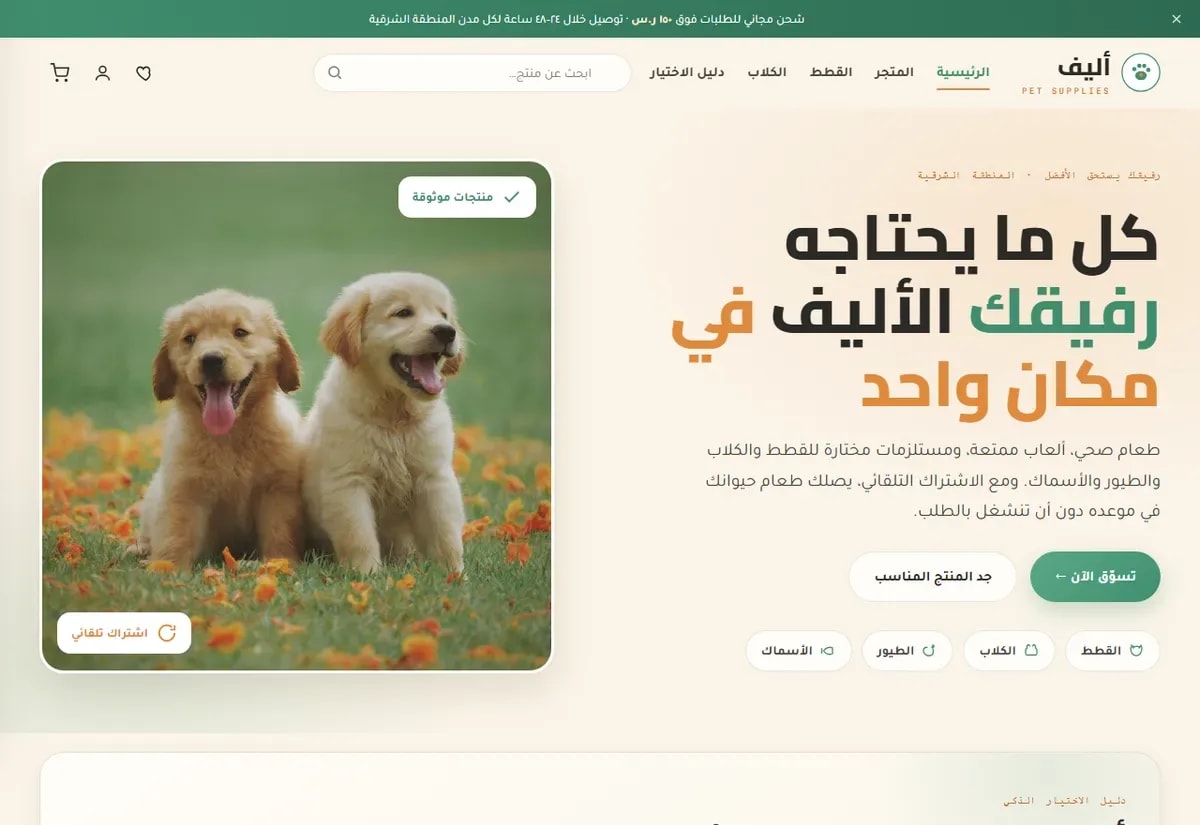Click the paw logo icon
Screen dimensions: 1200x825
click(x=1140, y=73)
